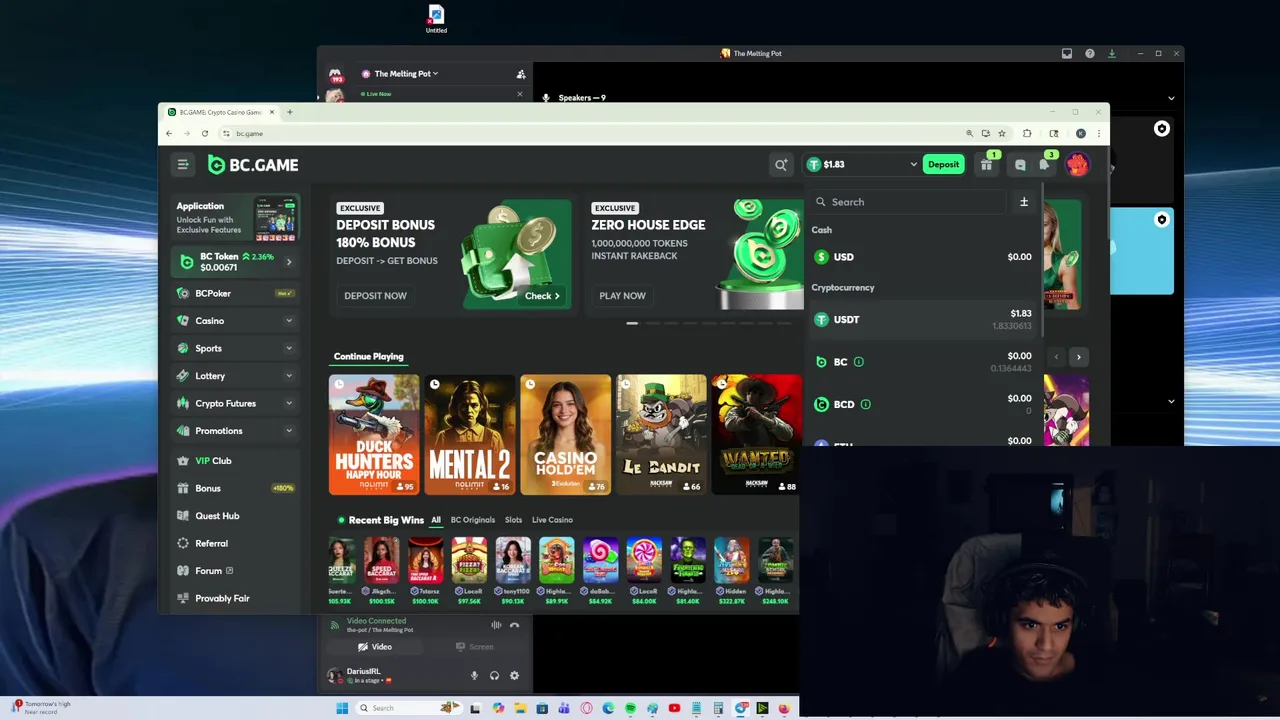Open Referral in sidebar
Image resolution: width=1280 pixels, height=720 pixels.
pyautogui.click(x=235, y=543)
